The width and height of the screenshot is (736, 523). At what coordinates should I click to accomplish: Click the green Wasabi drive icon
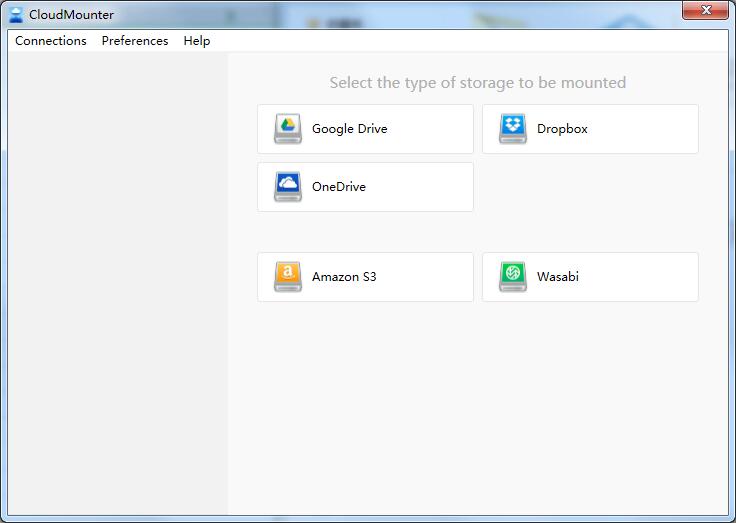pyautogui.click(x=513, y=277)
